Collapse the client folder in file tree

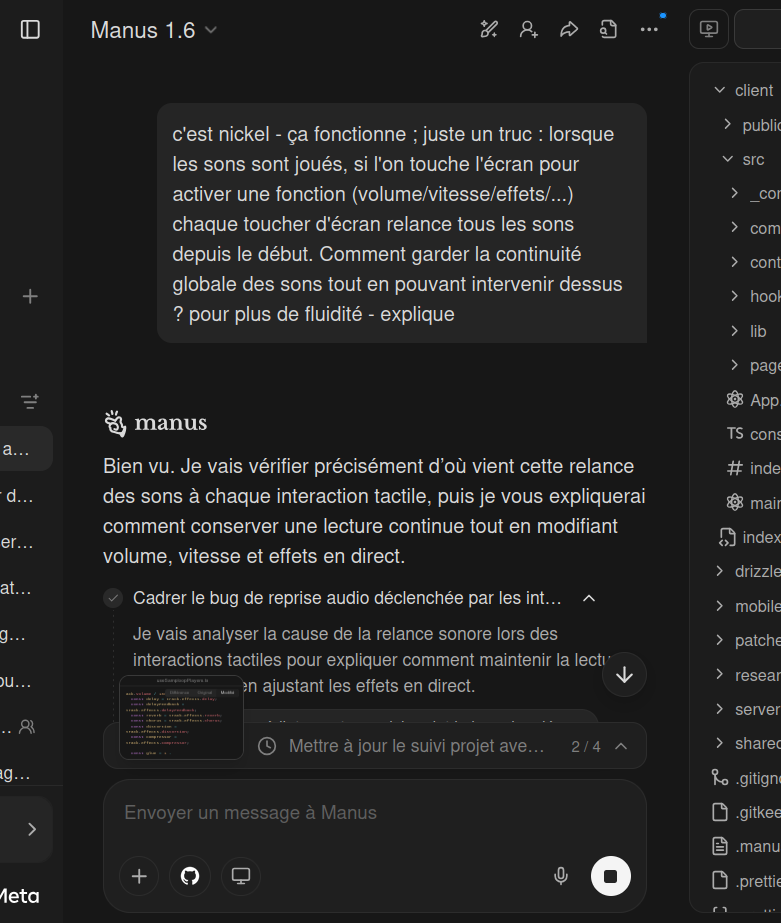tap(719, 90)
